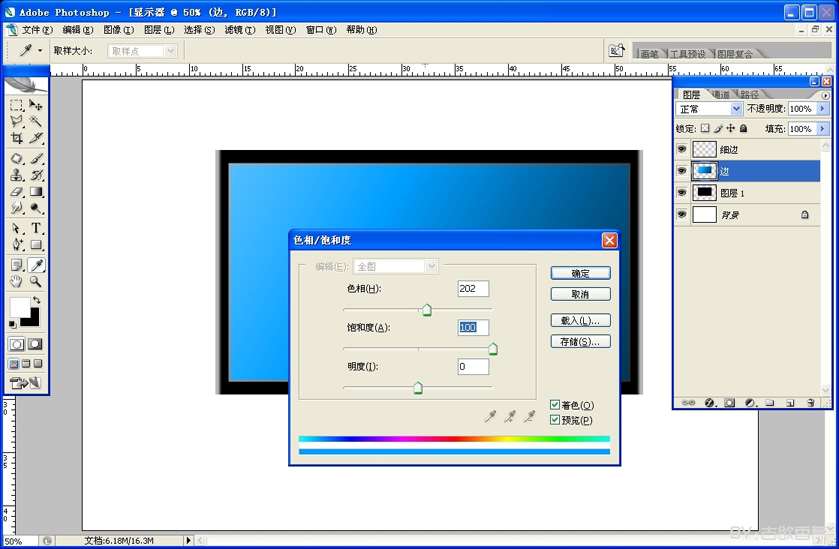Toggle lock position icon
The width and height of the screenshot is (839, 549).
pyautogui.click(x=731, y=128)
